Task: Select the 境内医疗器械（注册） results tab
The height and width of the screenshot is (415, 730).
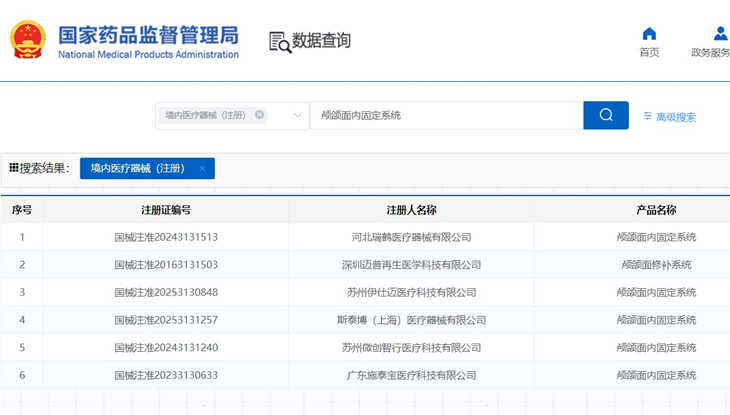Action: [137, 169]
